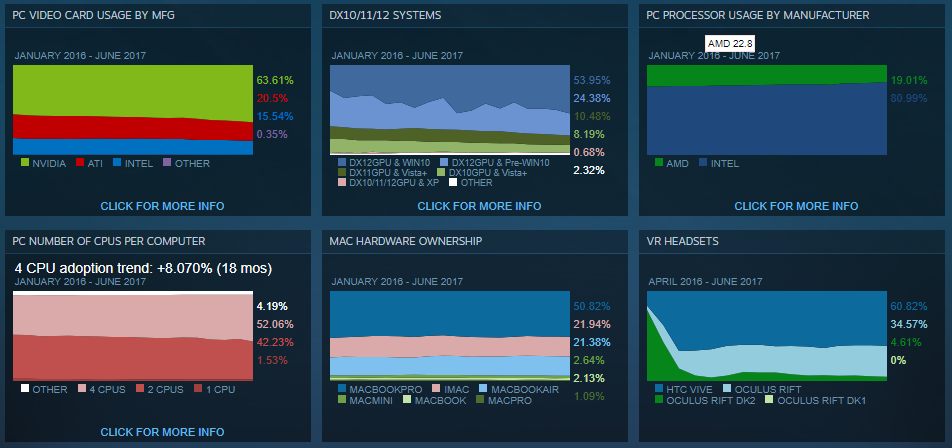Click the purple OTHER video card legend swatch
This screenshot has height=448, width=952.
pos(168,163)
